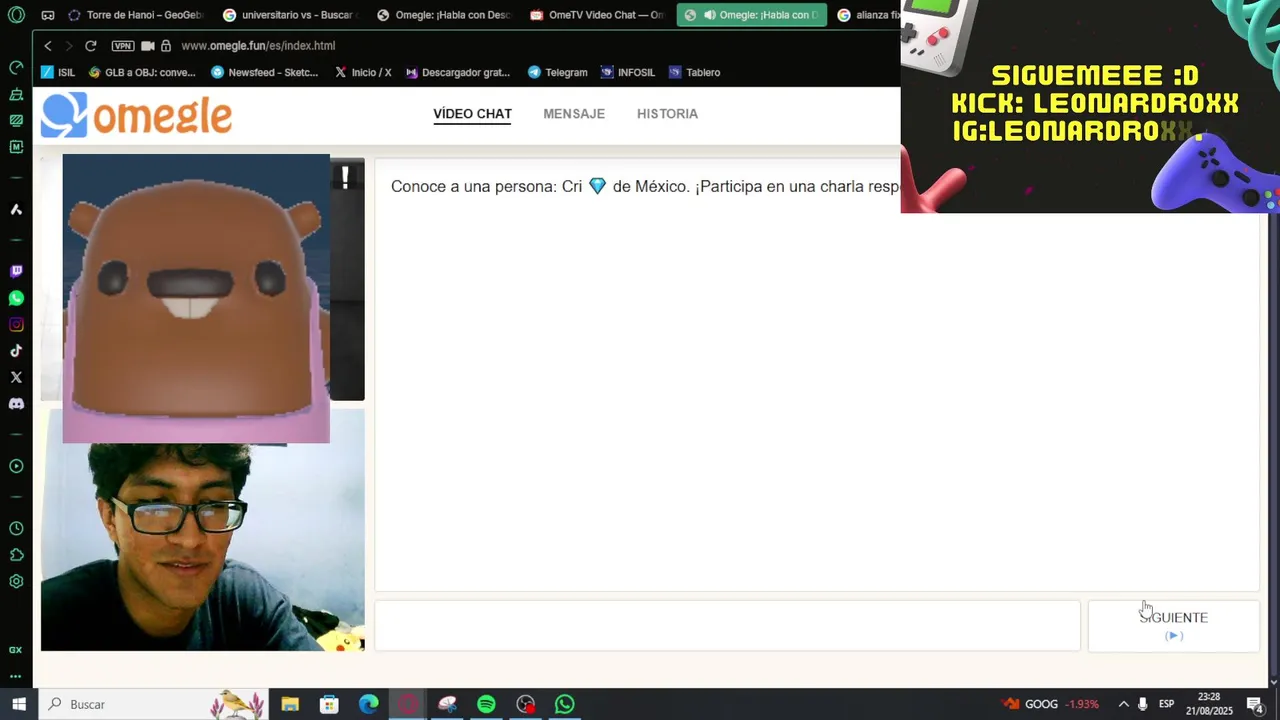Open ESP language input selector
The width and height of the screenshot is (1280, 720).
coord(1166,704)
